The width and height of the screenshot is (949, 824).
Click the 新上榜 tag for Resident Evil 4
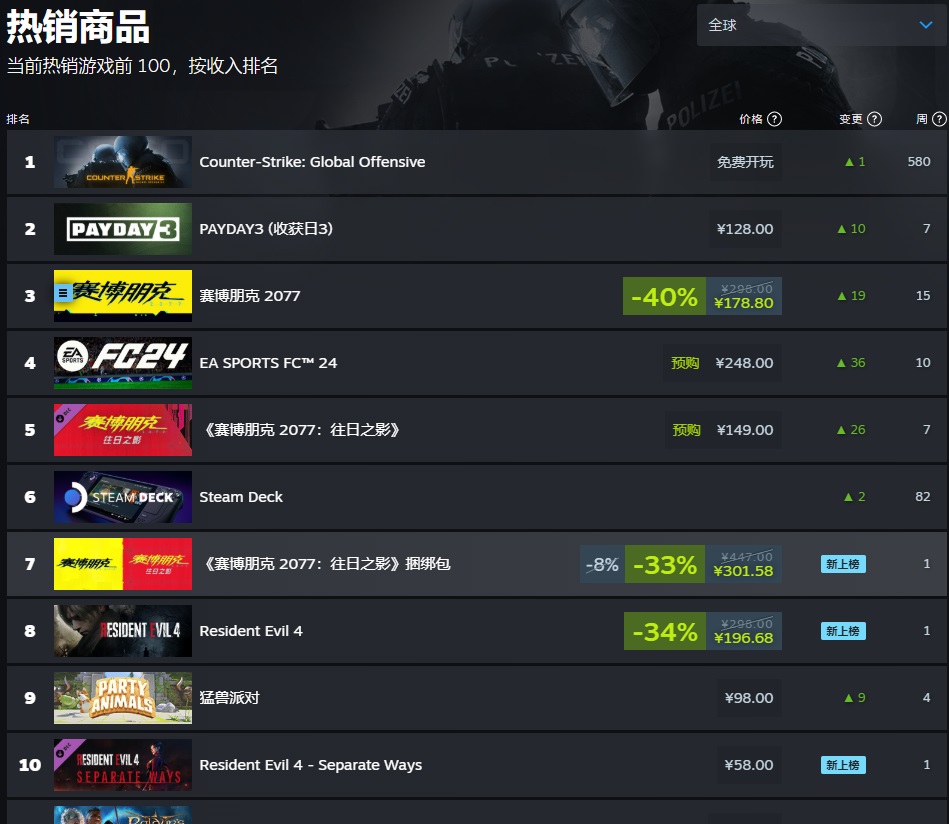click(x=843, y=631)
